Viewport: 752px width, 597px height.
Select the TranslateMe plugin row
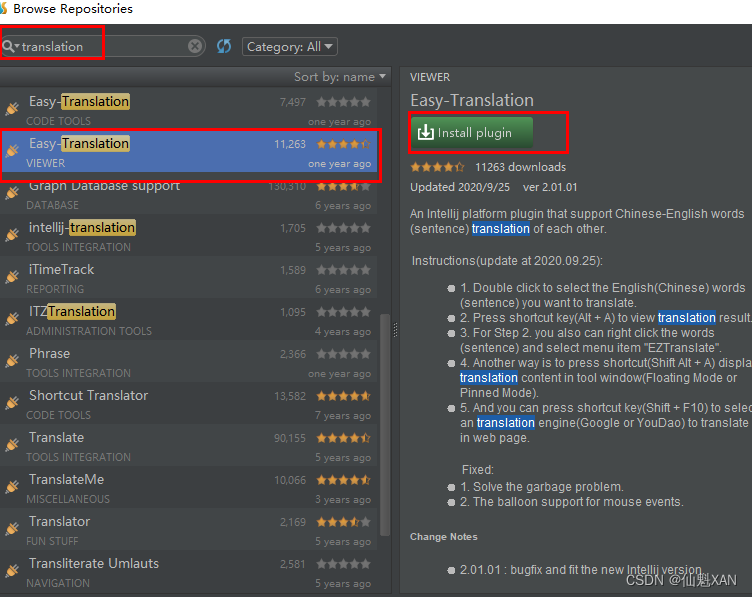pos(188,488)
